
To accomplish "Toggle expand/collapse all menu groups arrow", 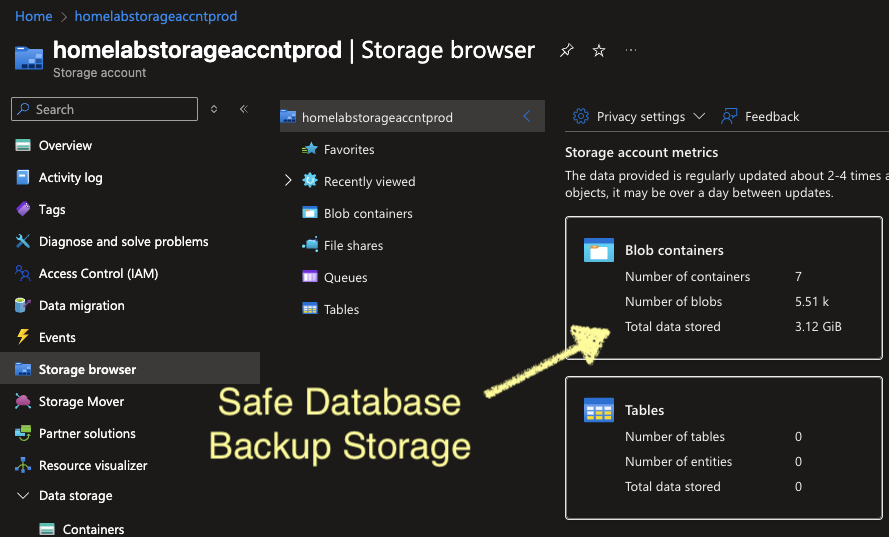I will [x=214, y=109].
